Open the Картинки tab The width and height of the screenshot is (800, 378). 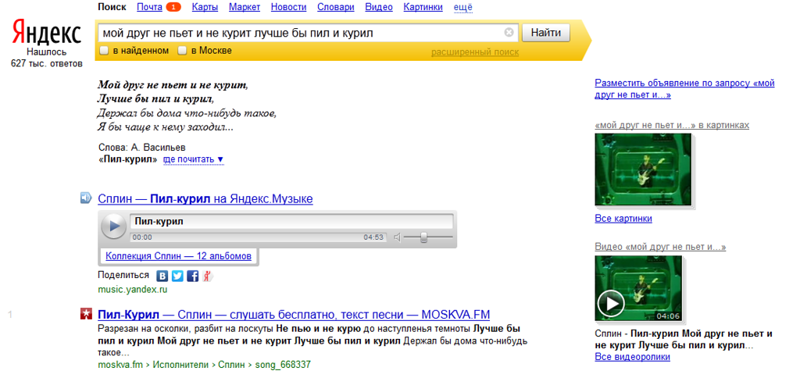pos(423,7)
